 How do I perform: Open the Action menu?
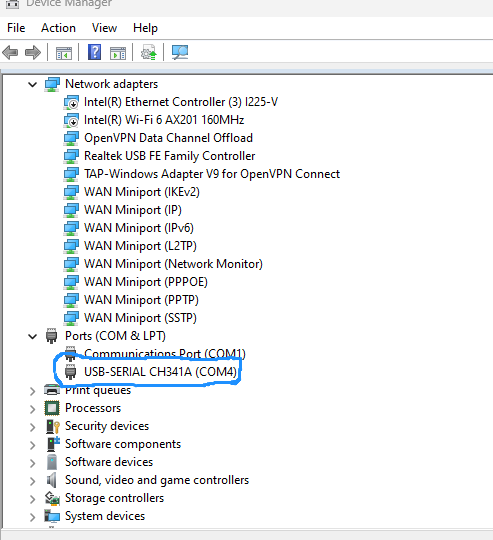tap(58, 28)
